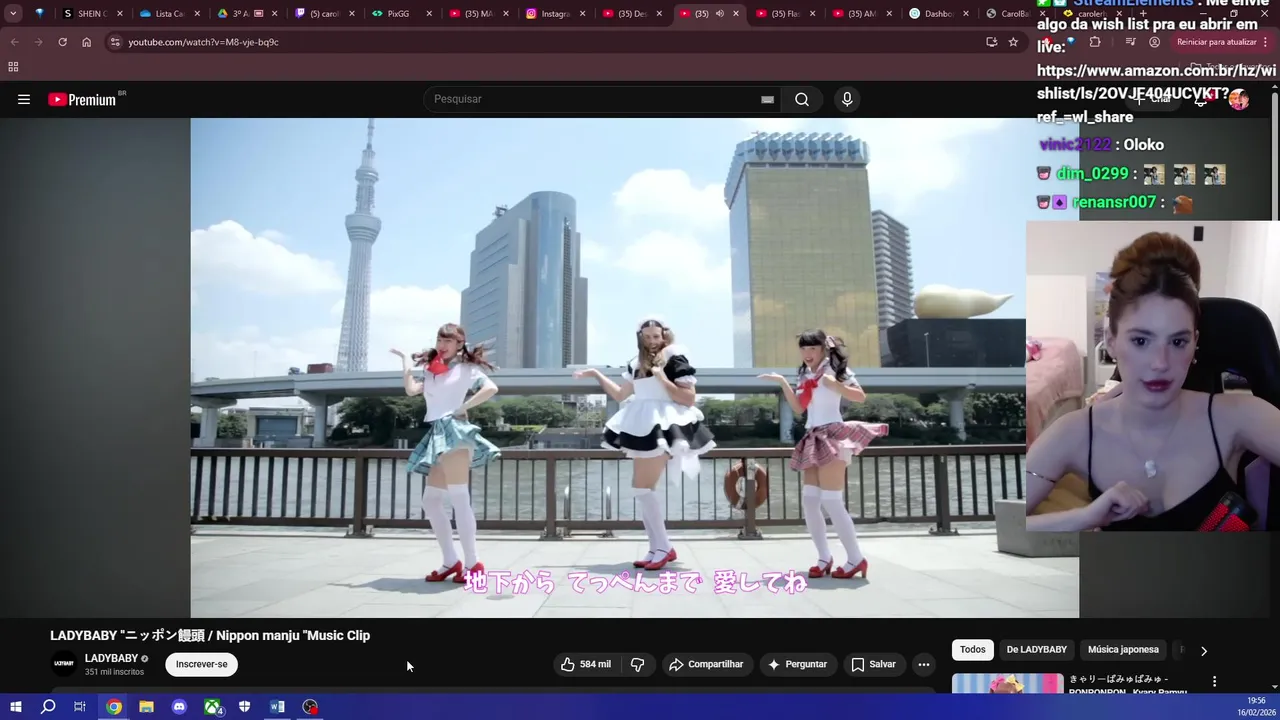Open Discord from the taskbar
Image resolution: width=1280 pixels, height=720 pixels.
(179, 707)
